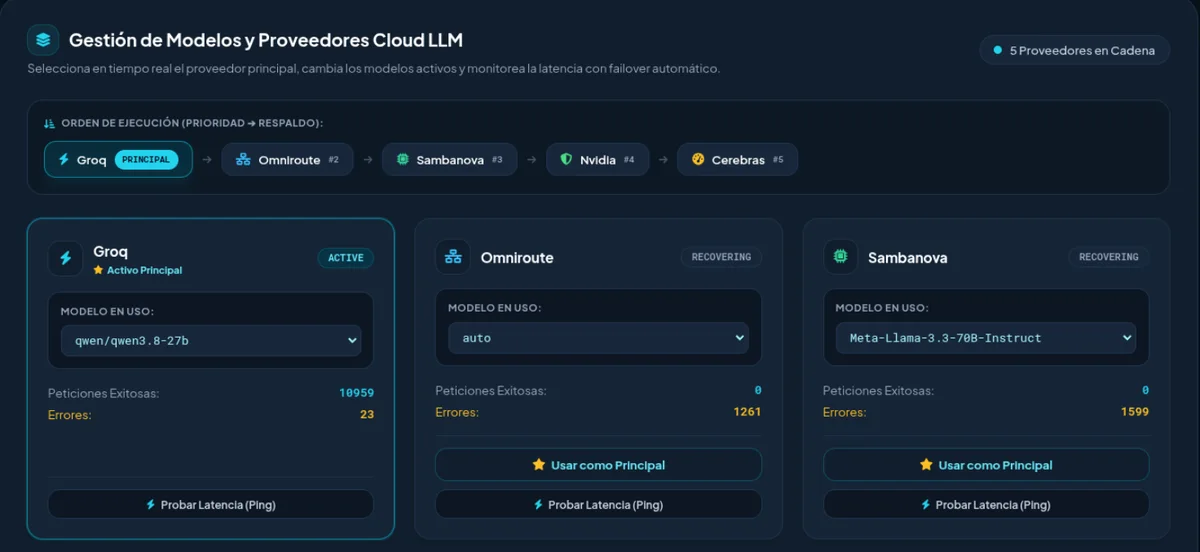Click the stacked layers icon beside the title
Screen dimensions: 1200x552
pyautogui.click(x=43, y=40)
